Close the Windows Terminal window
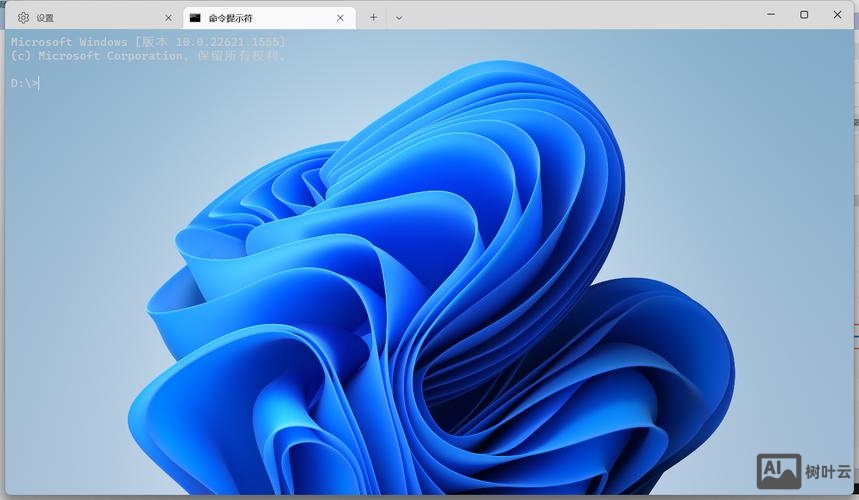859x500 pixels. 837,15
